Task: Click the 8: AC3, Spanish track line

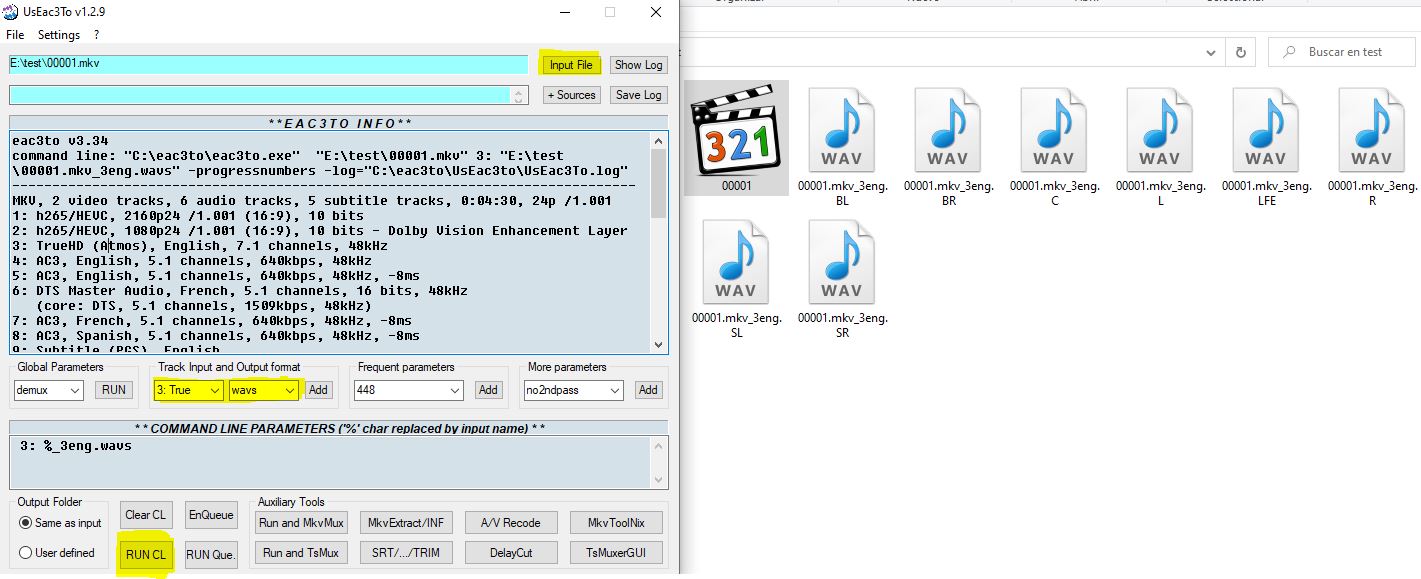Action: (216, 336)
